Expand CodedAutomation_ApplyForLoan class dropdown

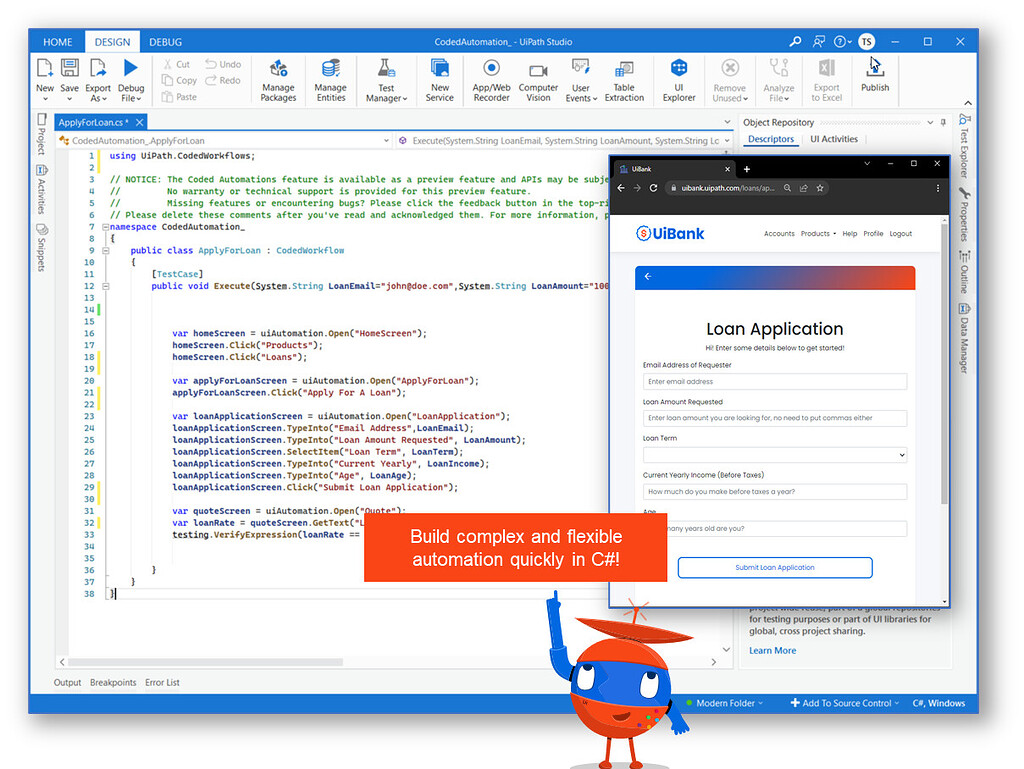click(386, 140)
